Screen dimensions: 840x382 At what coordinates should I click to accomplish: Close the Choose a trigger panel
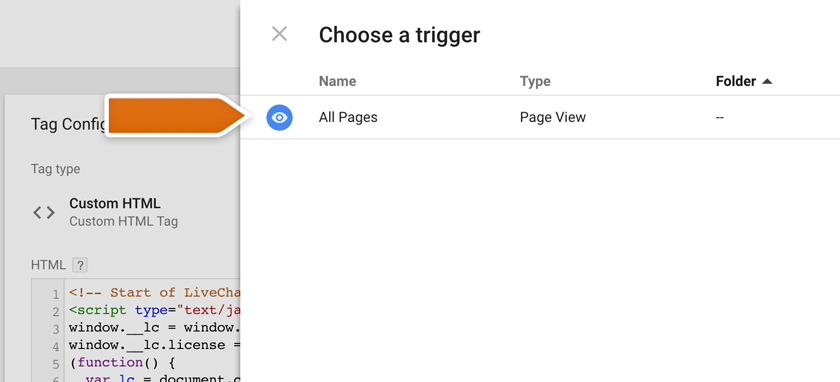pyautogui.click(x=279, y=34)
